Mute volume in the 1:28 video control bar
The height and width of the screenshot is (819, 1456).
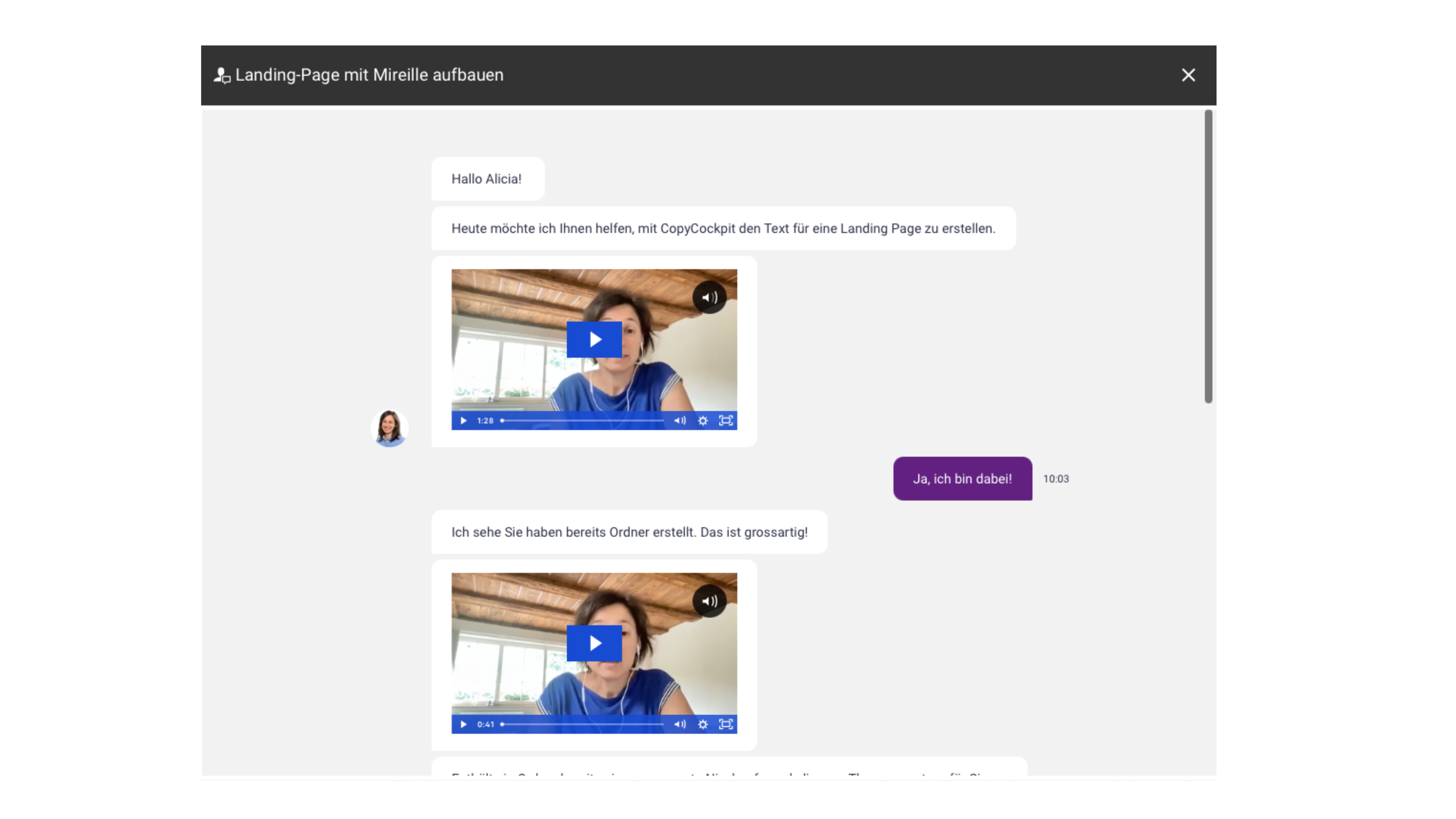coord(680,420)
